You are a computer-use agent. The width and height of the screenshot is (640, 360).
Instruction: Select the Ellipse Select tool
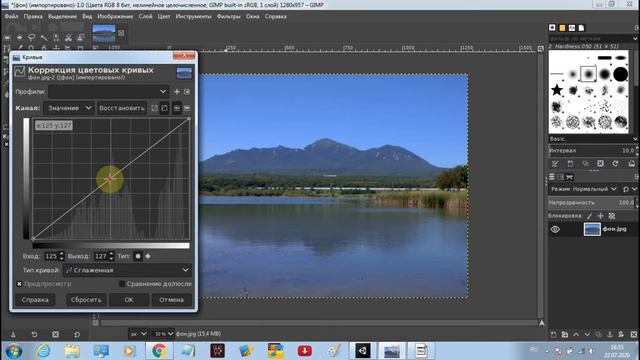[x=19, y=38]
